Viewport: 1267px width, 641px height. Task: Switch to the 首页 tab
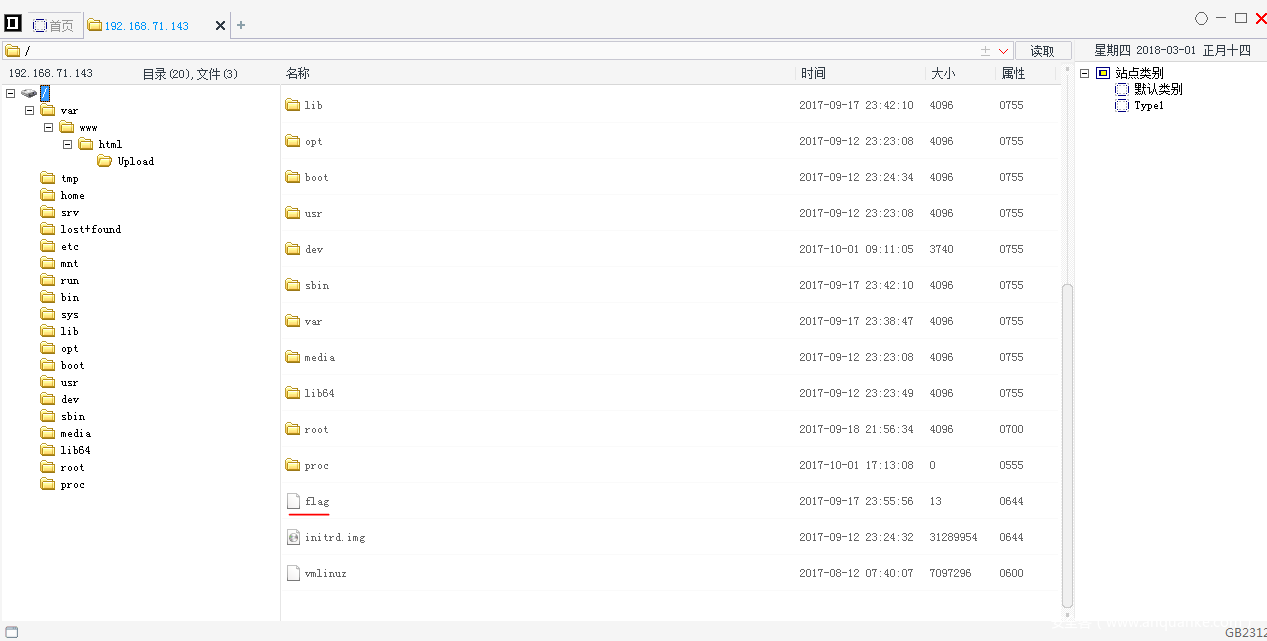coord(54,25)
